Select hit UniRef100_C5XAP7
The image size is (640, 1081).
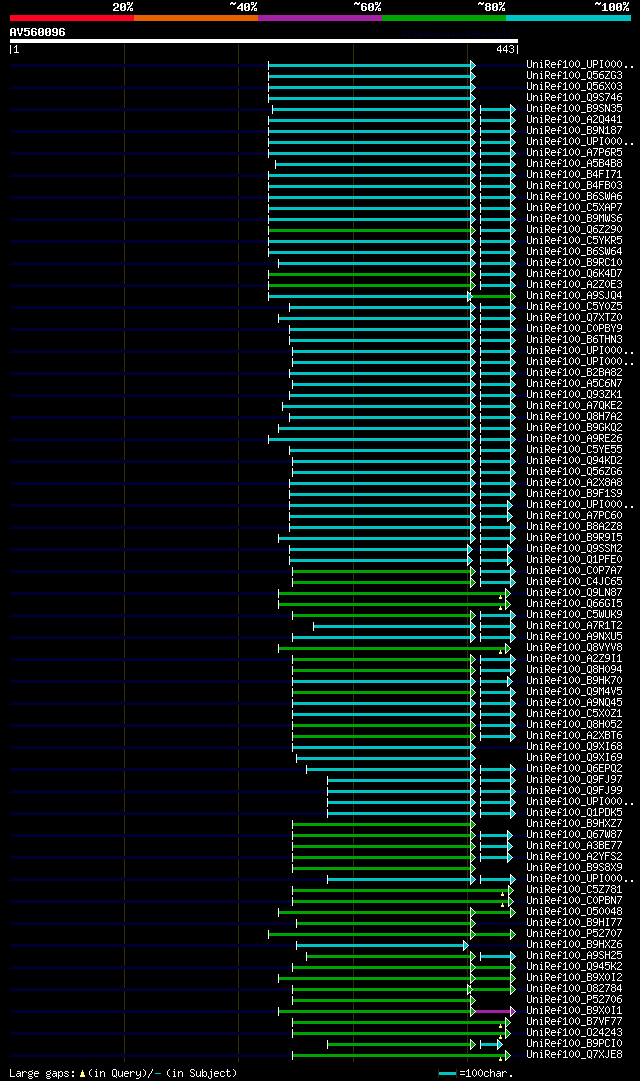pos(574,208)
